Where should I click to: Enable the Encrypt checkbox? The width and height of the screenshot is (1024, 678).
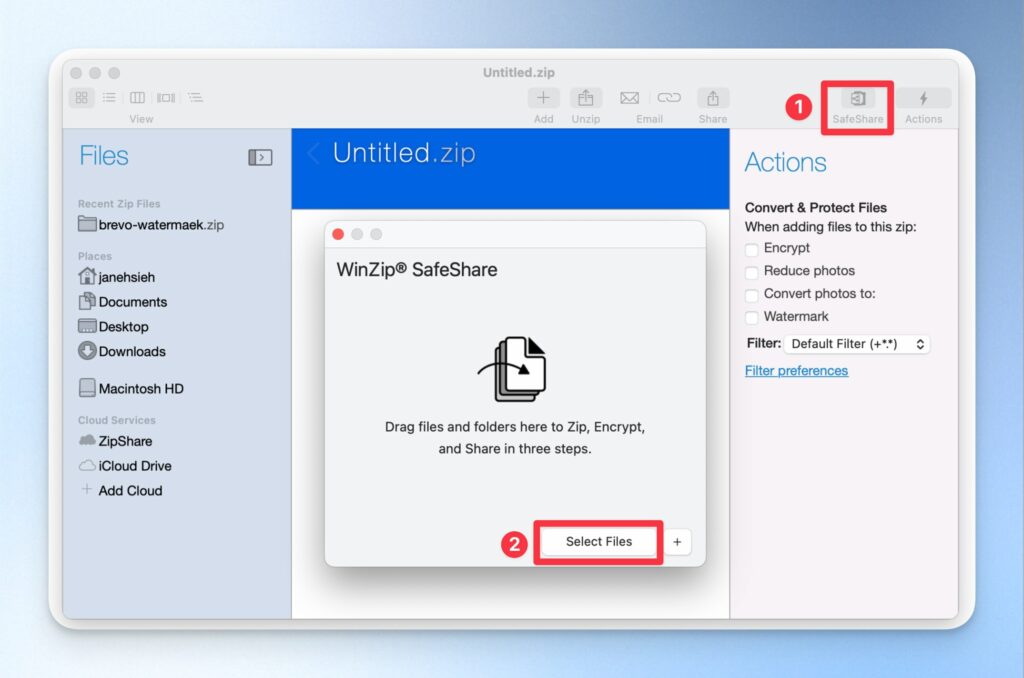752,250
